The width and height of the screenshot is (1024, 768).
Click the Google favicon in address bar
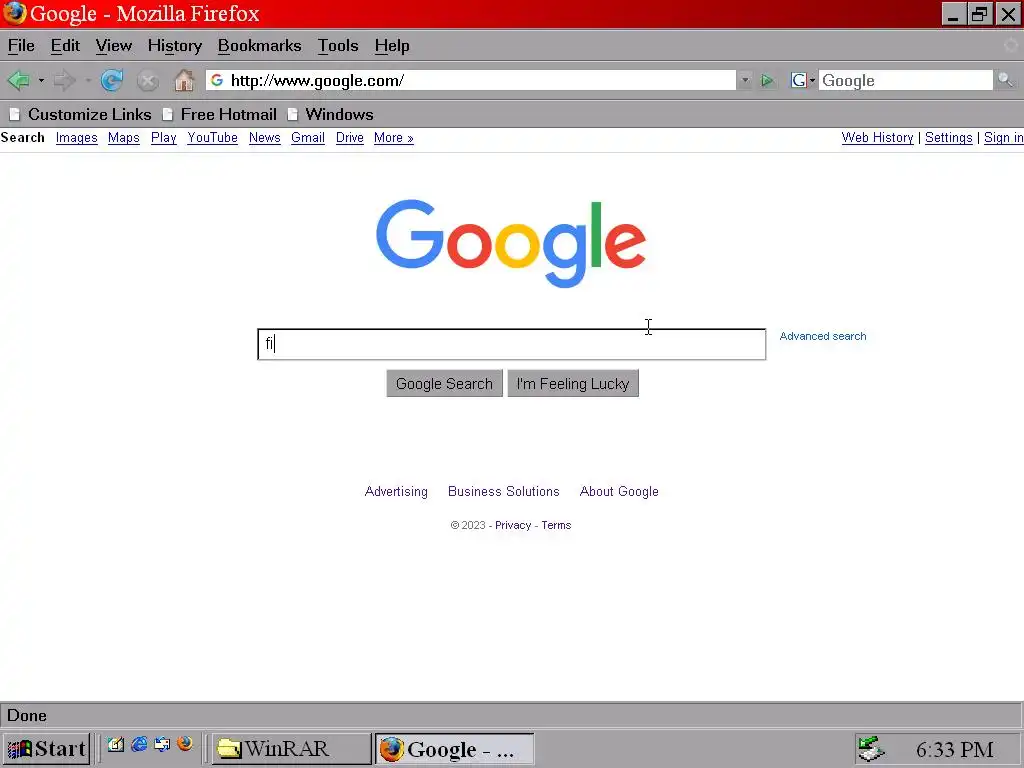(x=217, y=80)
